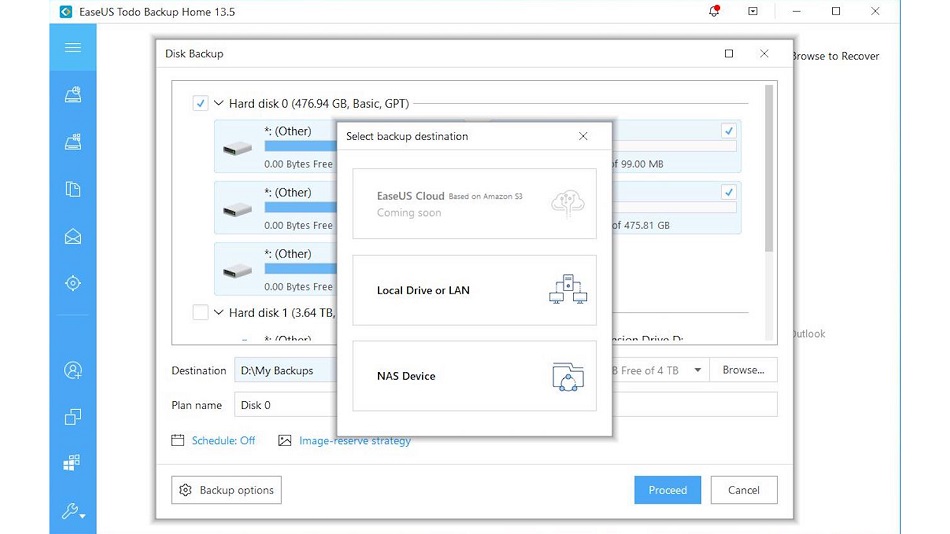Open the Mail backup sidebar icon
950x534 pixels.
click(73, 236)
